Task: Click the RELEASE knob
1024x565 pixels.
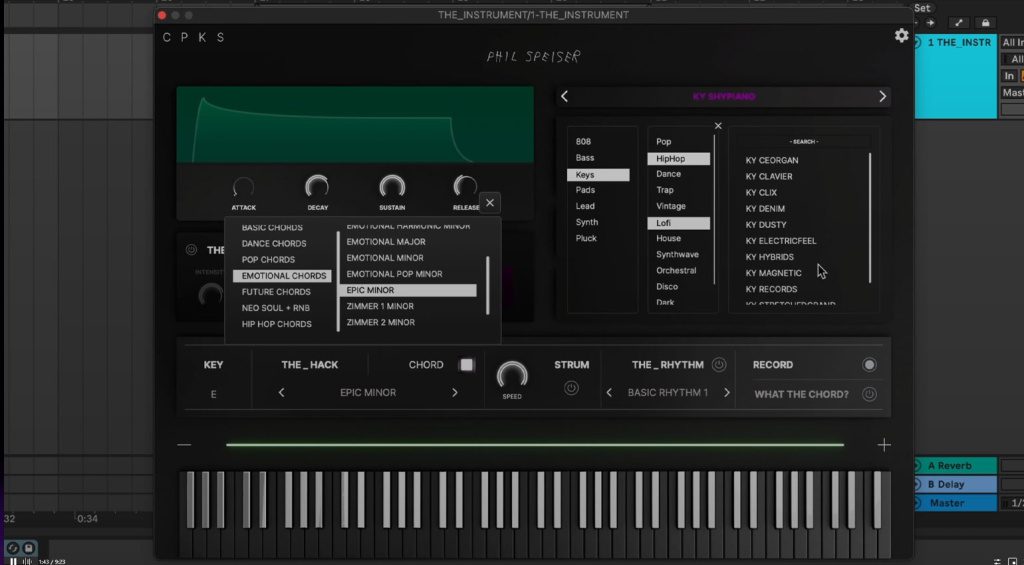Action: coord(465,188)
